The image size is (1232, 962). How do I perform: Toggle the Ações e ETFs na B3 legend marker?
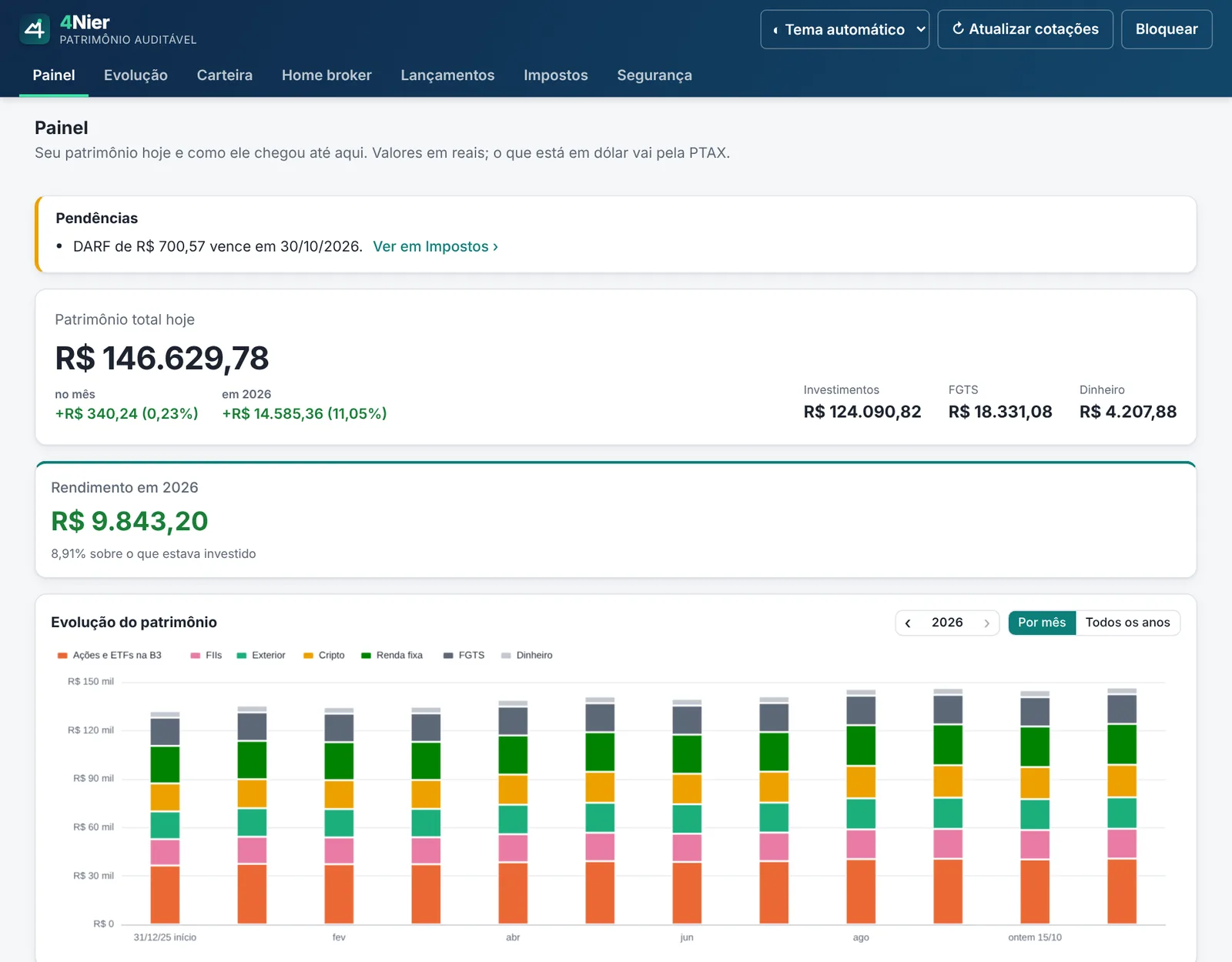pyautogui.click(x=62, y=656)
